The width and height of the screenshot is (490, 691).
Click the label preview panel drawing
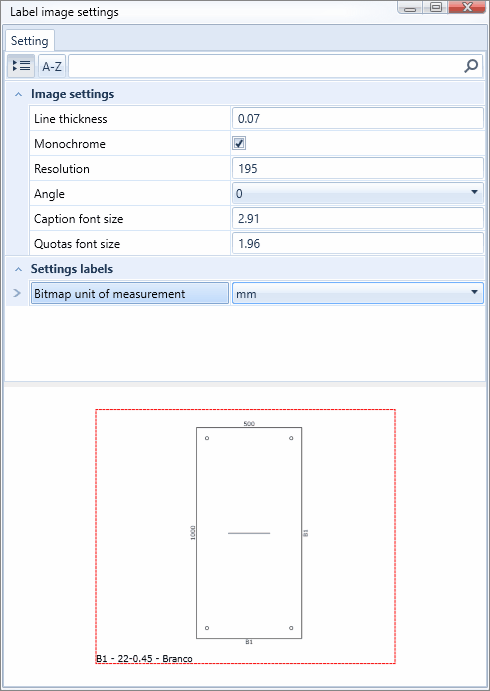(x=245, y=536)
